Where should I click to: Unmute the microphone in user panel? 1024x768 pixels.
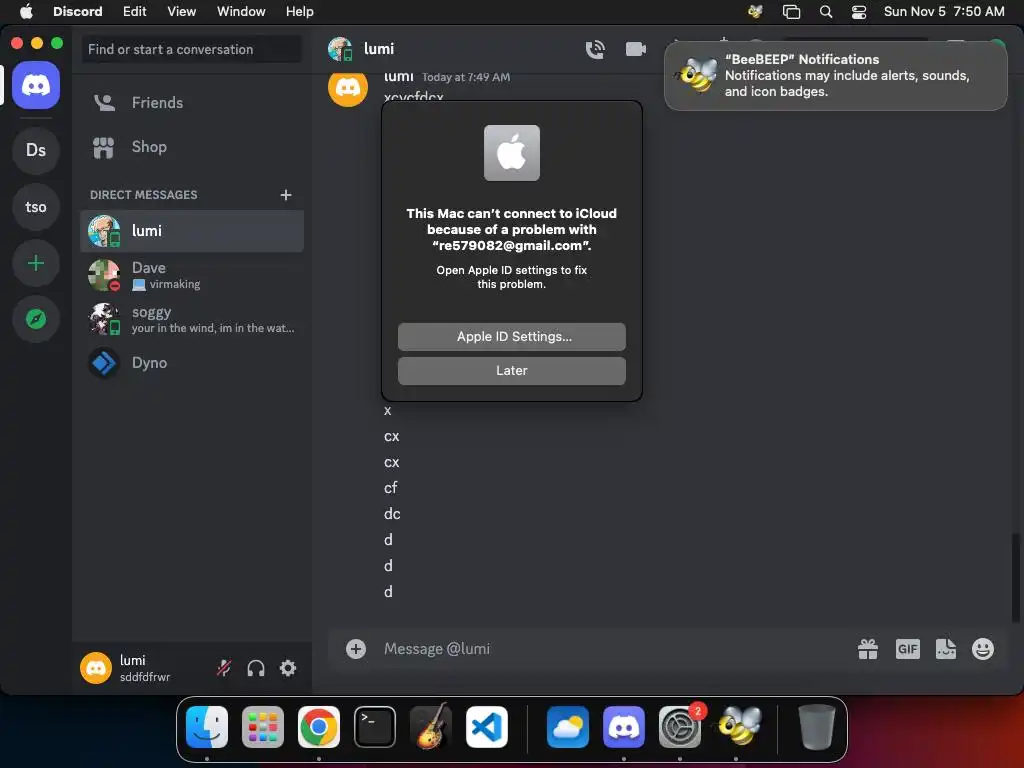pyautogui.click(x=224, y=668)
